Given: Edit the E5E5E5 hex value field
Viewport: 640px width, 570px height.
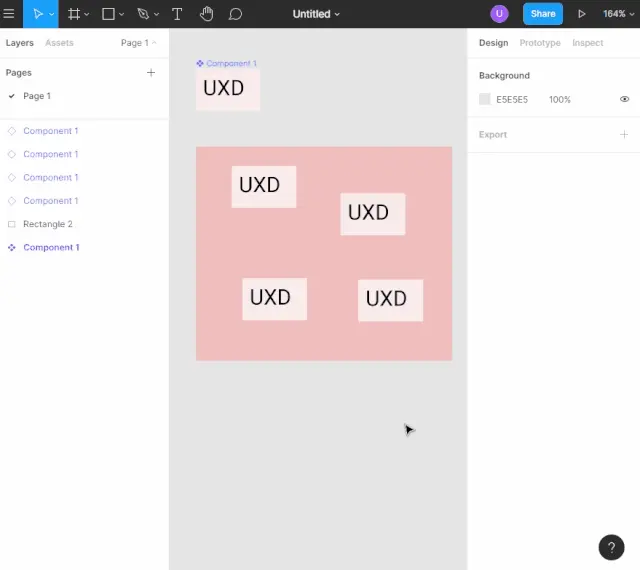Looking at the screenshot, I should (x=512, y=100).
